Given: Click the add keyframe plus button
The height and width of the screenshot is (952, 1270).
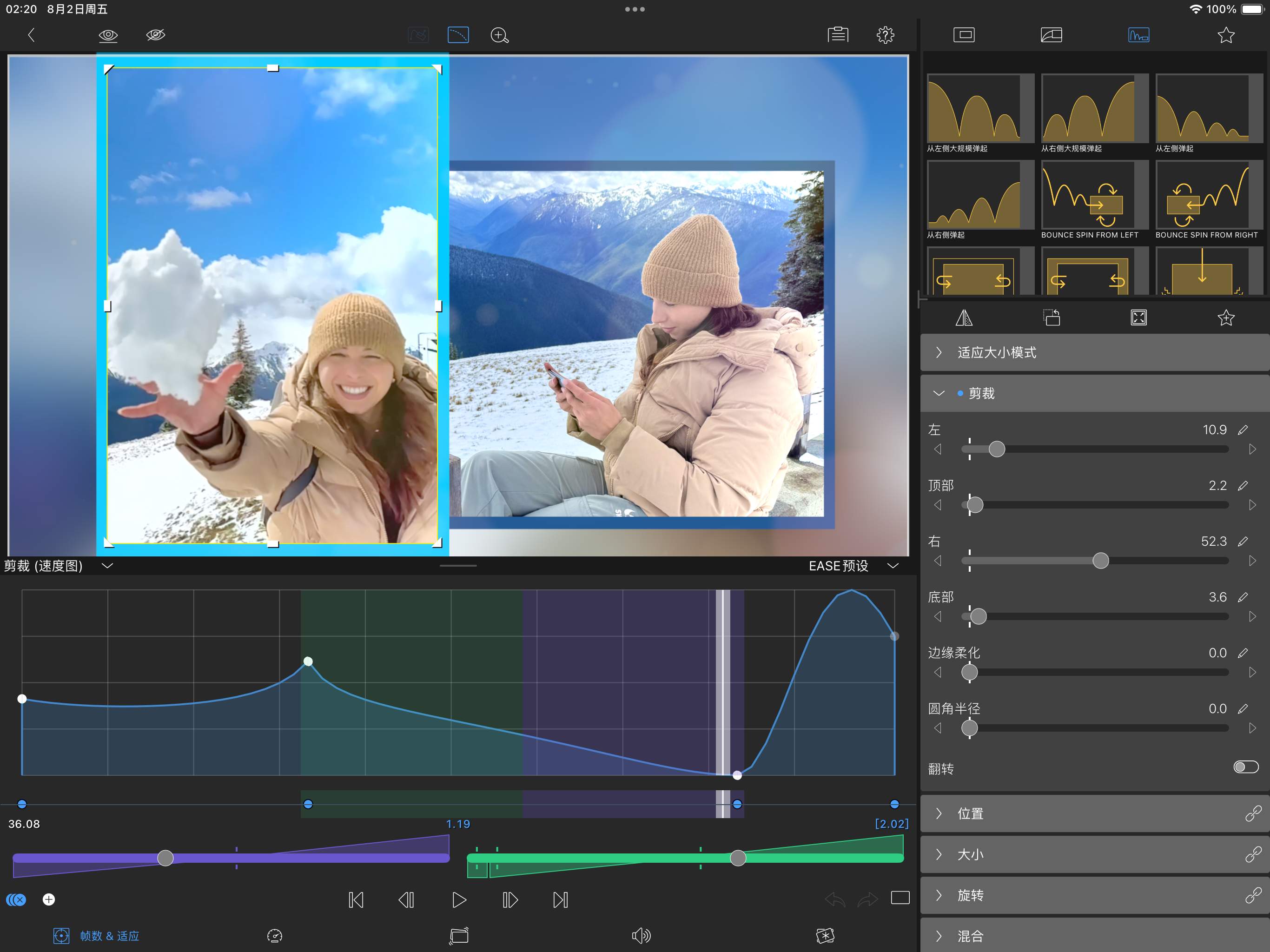Looking at the screenshot, I should [x=49, y=899].
